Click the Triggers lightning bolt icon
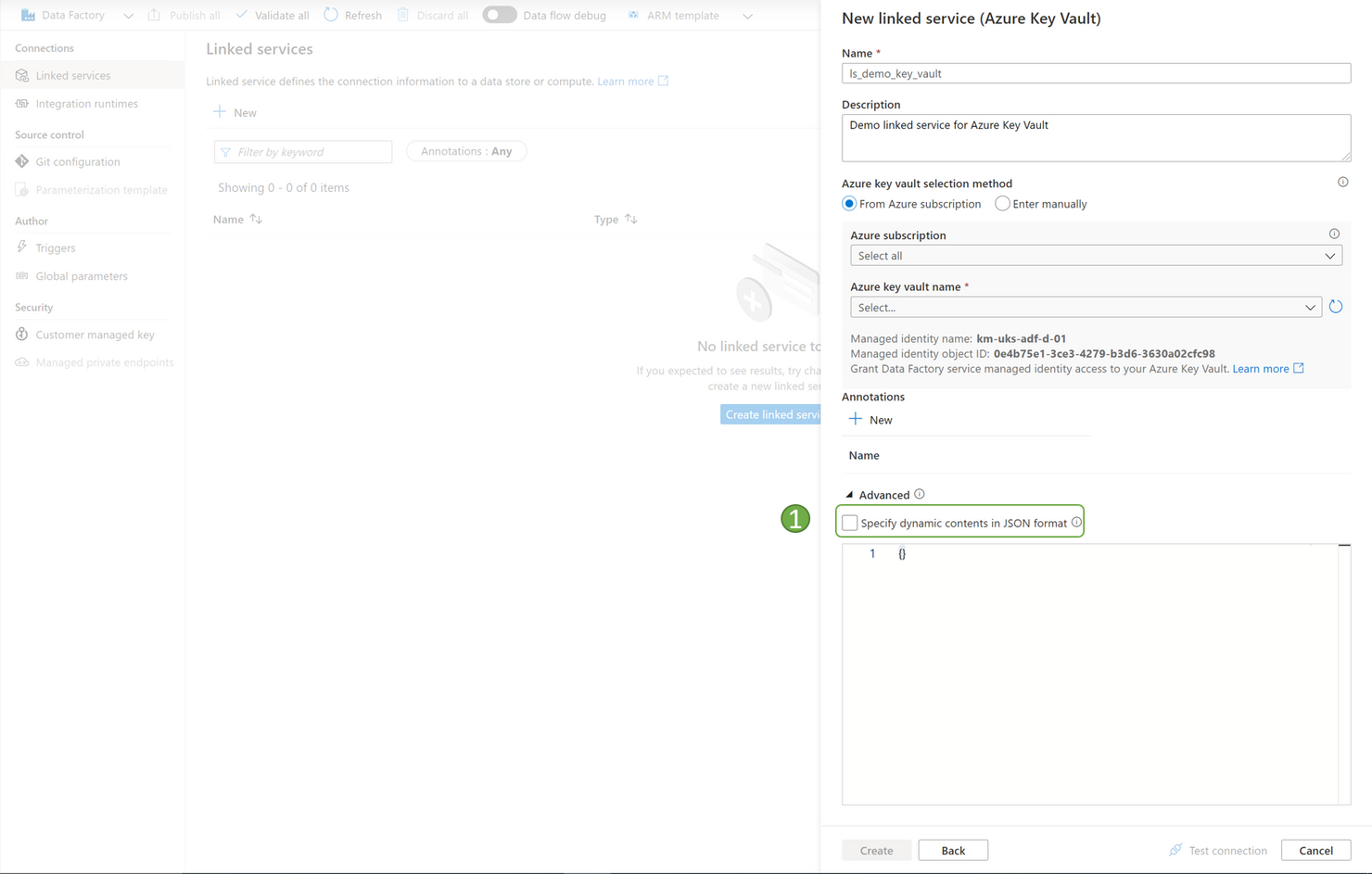The width and height of the screenshot is (1372, 874). point(22,247)
